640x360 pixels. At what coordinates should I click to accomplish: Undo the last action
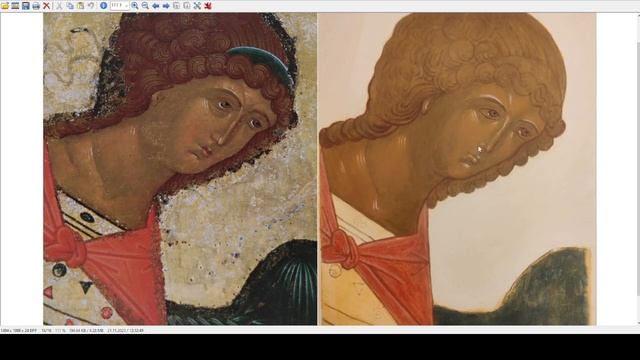coord(91,6)
